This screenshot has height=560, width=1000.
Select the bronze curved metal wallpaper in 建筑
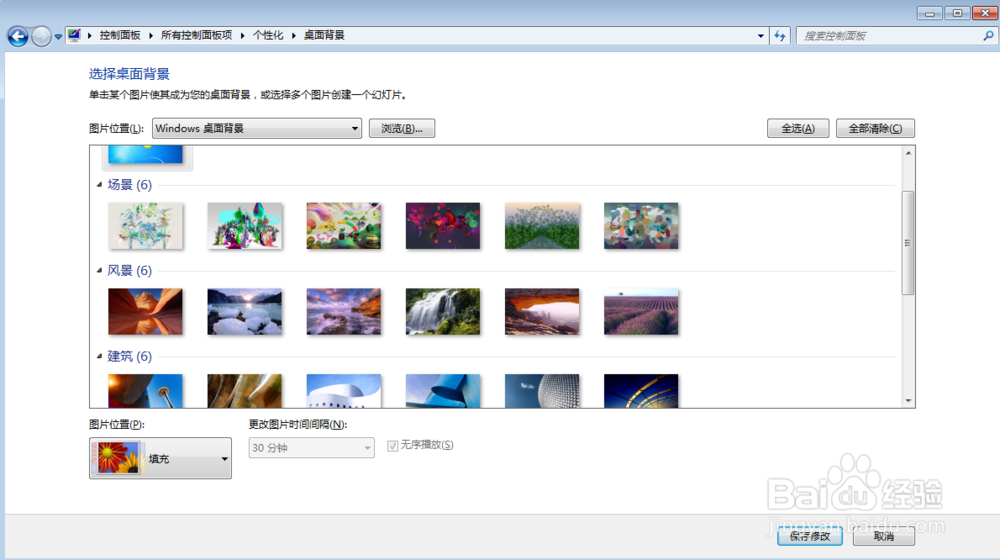click(x=244, y=391)
